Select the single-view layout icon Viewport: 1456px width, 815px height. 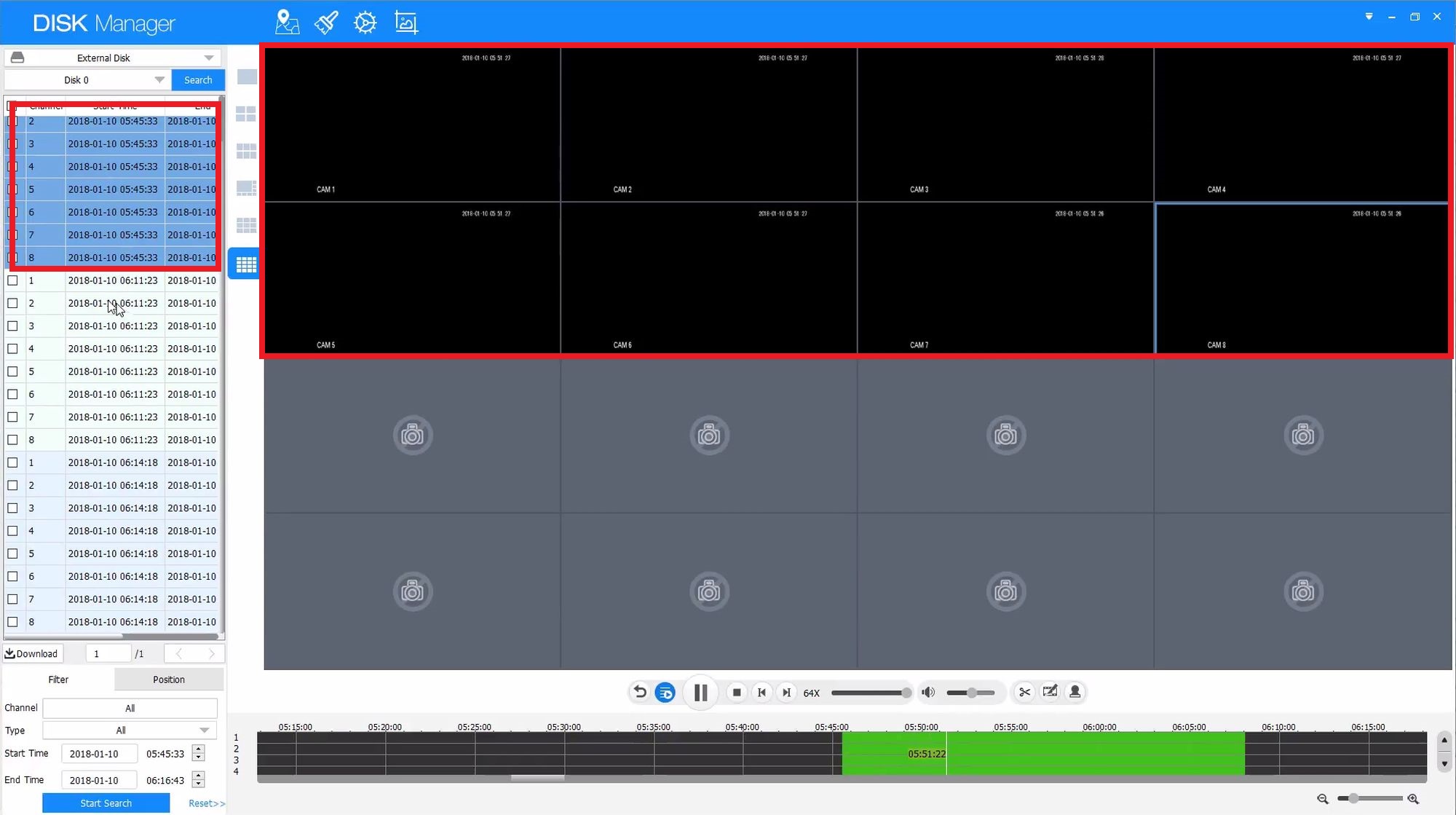click(x=247, y=76)
